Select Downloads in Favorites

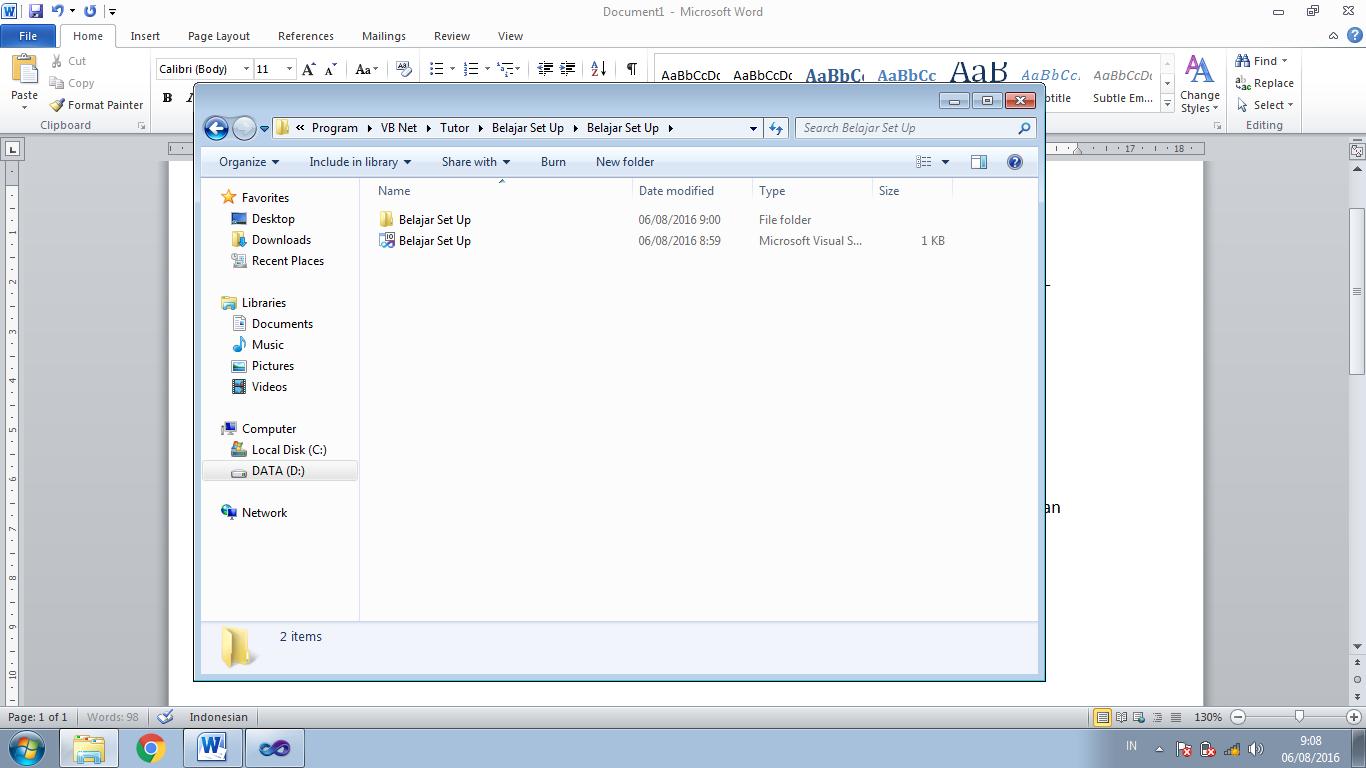(281, 240)
